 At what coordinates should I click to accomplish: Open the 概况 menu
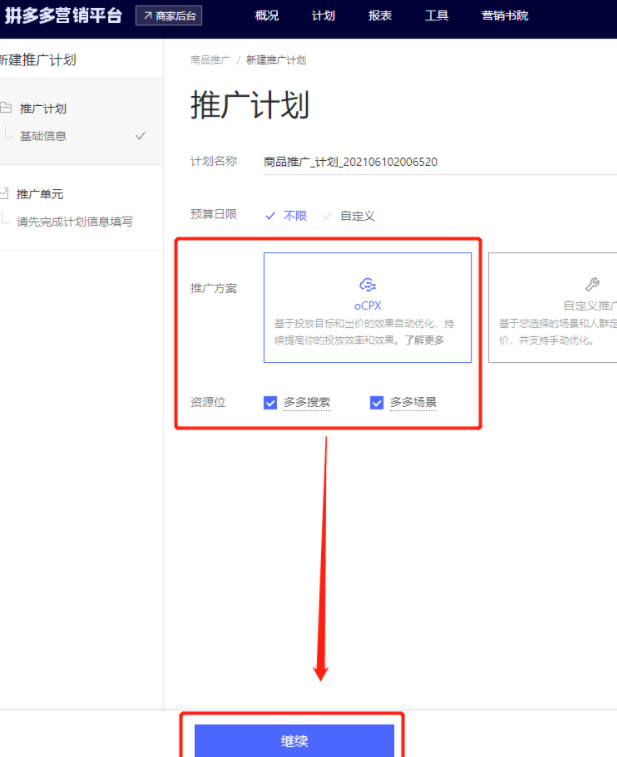click(x=267, y=16)
